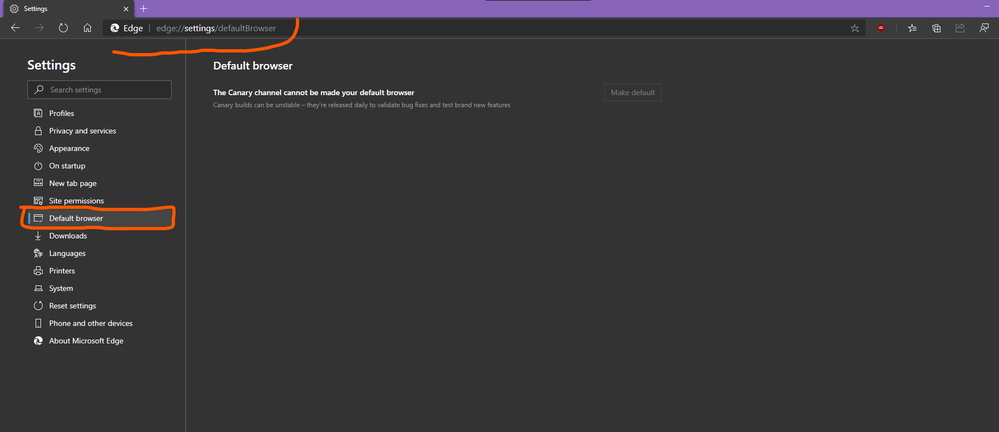The height and width of the screenshot is (432, 999).
Task: Click the forward navigation arrow
Action: tap(40, 28)
